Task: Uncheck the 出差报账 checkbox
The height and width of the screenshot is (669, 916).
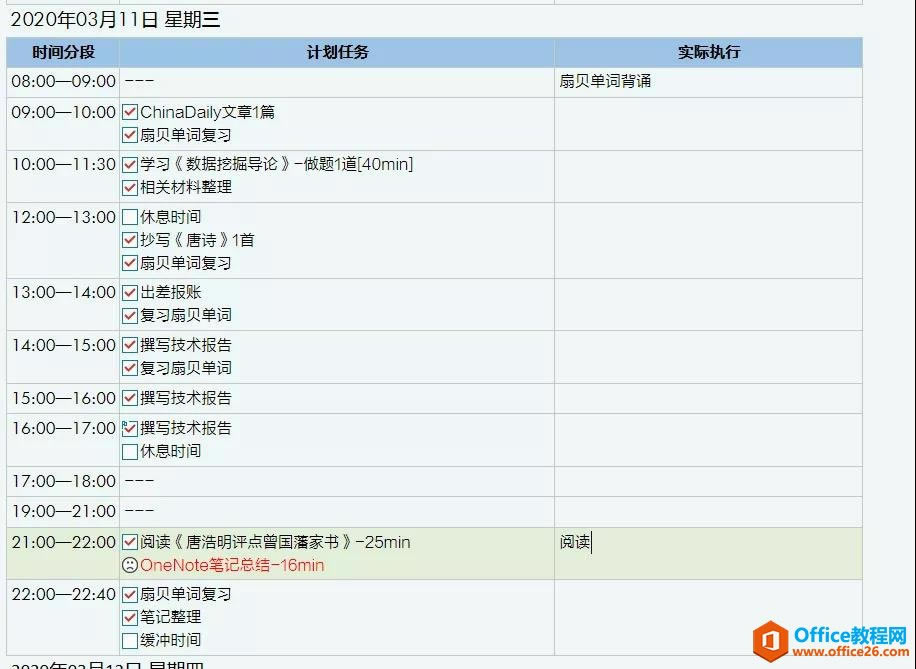Action: click(x=128, y=293)
